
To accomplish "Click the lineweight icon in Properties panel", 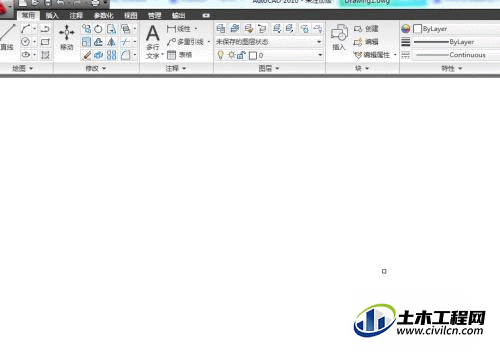I will (x=406, y=42).
